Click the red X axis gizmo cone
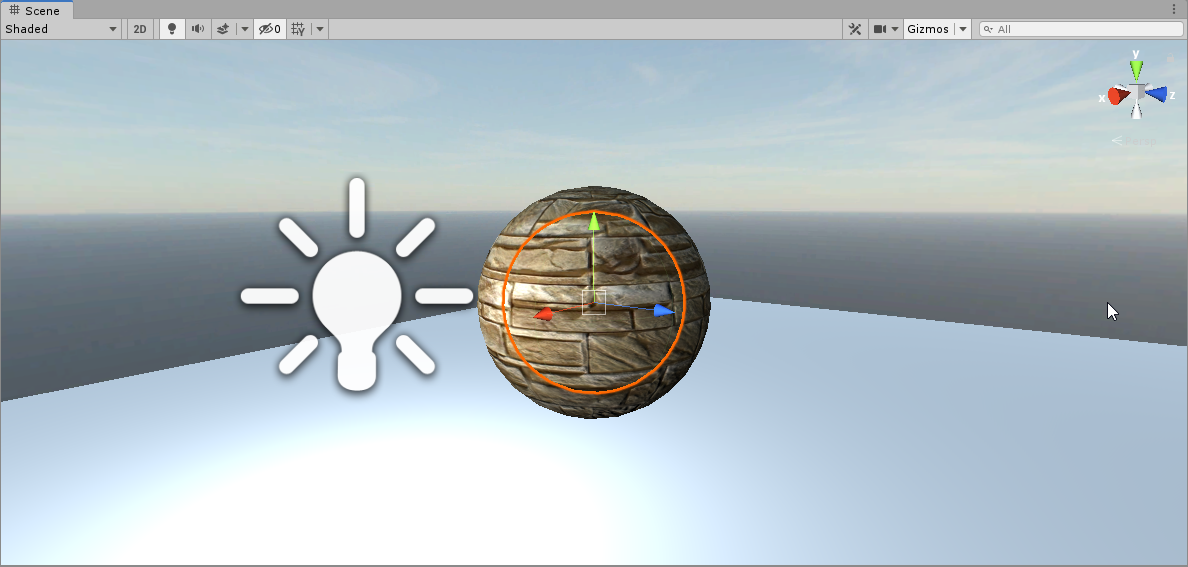The width and height of the screenshot is (1188, 567). click(x=1117, y=96)
